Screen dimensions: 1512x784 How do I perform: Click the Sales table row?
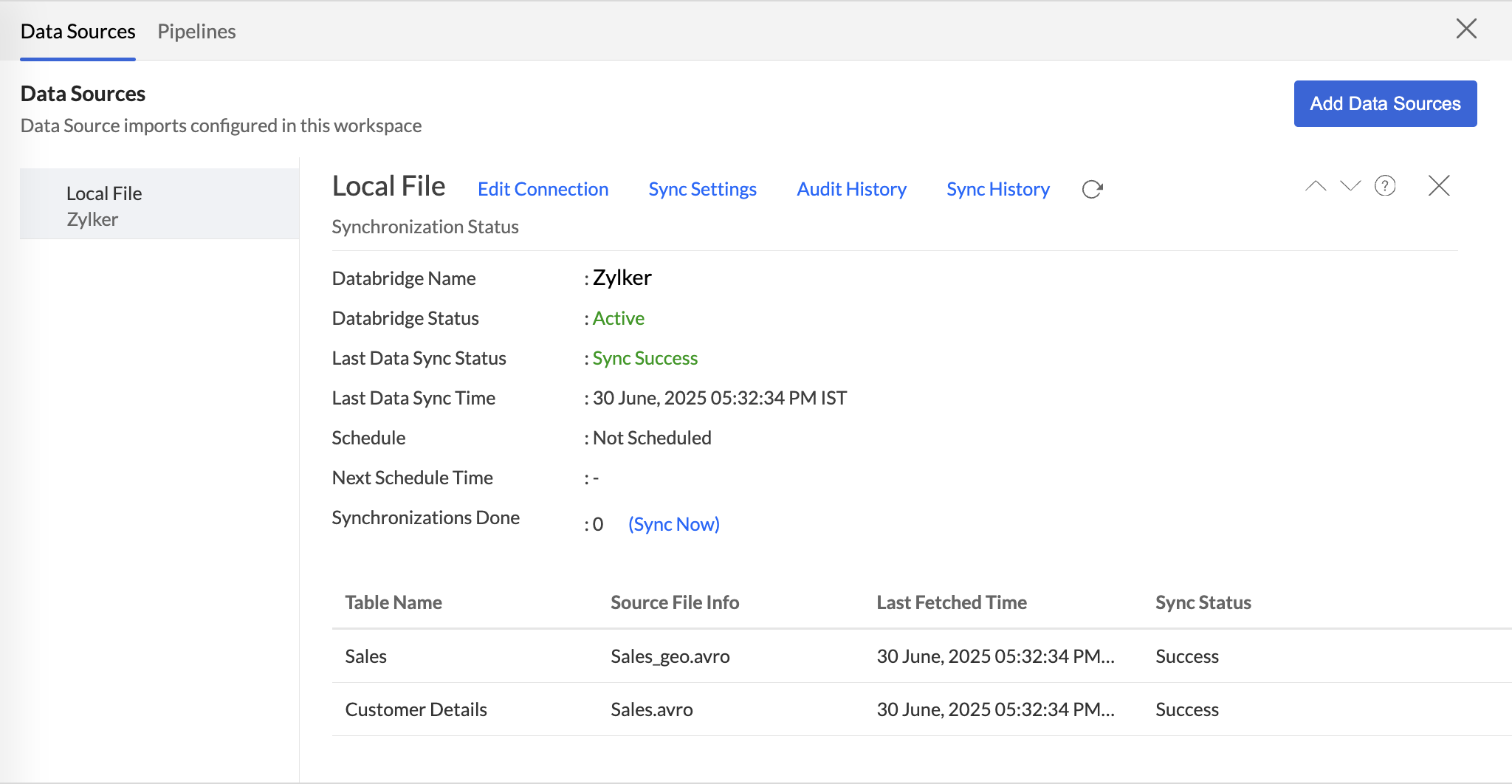pos(366,656)
